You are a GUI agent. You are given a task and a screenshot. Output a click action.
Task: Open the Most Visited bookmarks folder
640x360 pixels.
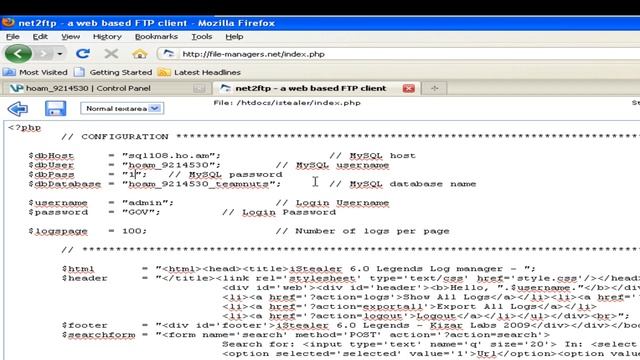[x=35, y=72]
